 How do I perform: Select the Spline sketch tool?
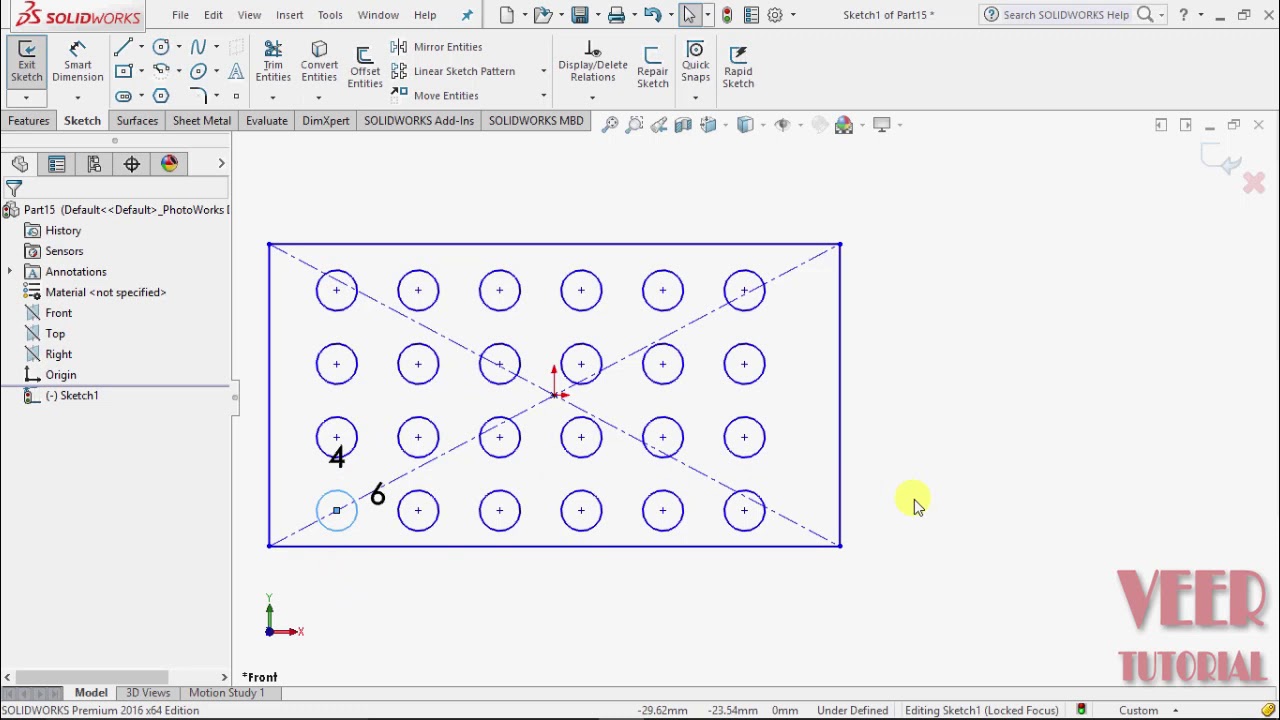pyautogui.click(x=198, y=47)
